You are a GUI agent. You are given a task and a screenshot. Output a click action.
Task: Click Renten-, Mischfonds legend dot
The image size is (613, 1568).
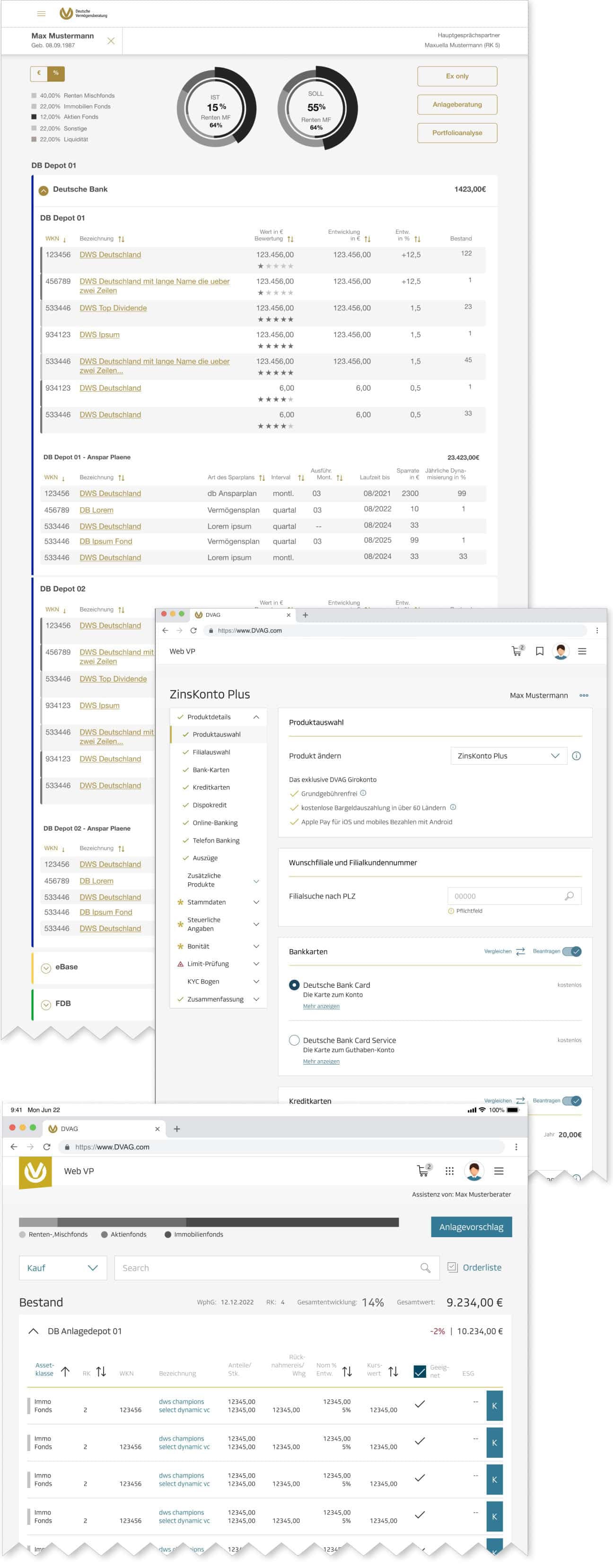point(23,1234)
